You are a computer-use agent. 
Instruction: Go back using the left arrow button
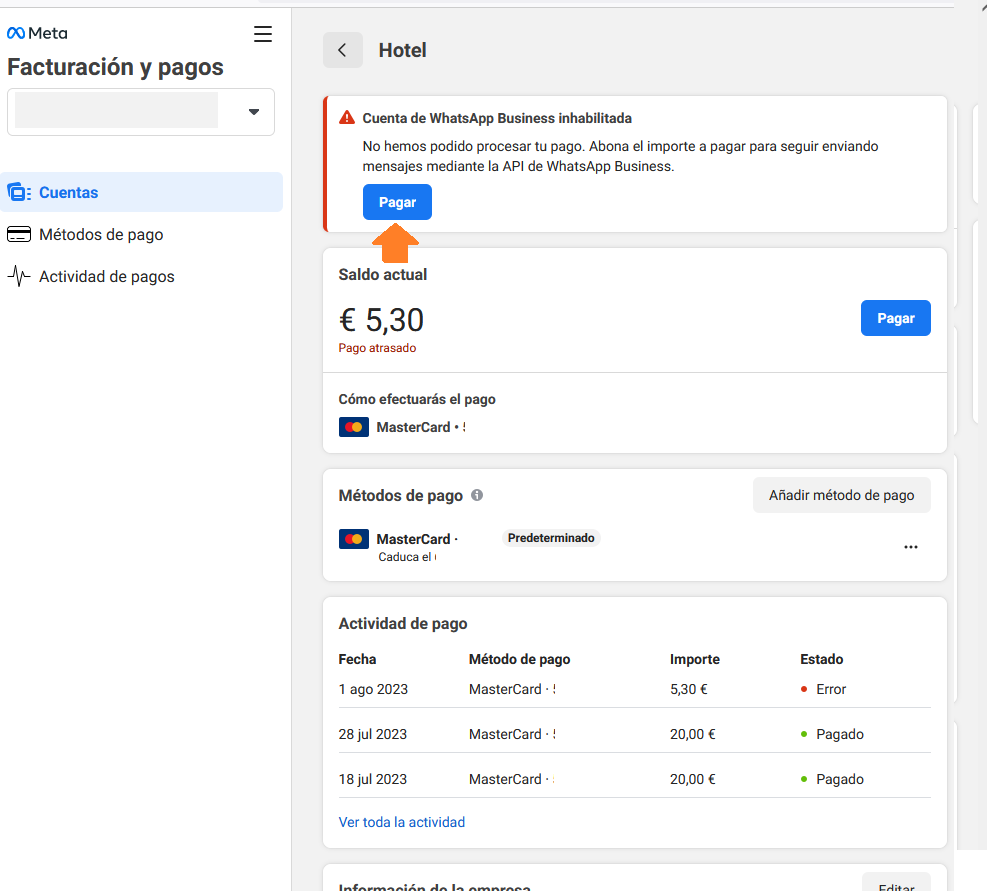342,50
